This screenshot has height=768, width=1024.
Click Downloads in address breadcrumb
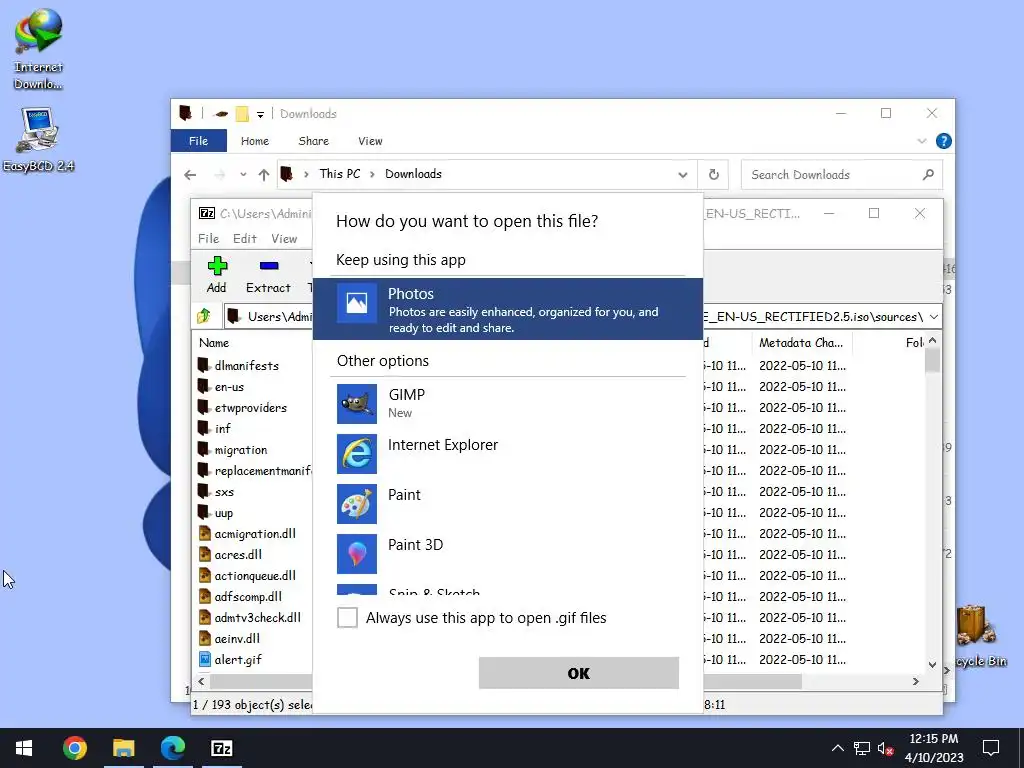point(413,174)
